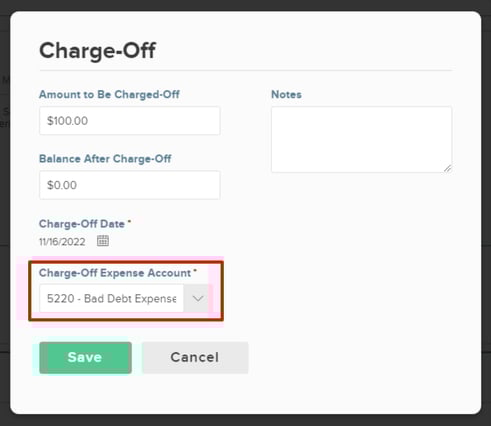Click the Amount to Be Charged-Off label
The width and height of the screenshot is (491, 426).
[x=109, y=95]
